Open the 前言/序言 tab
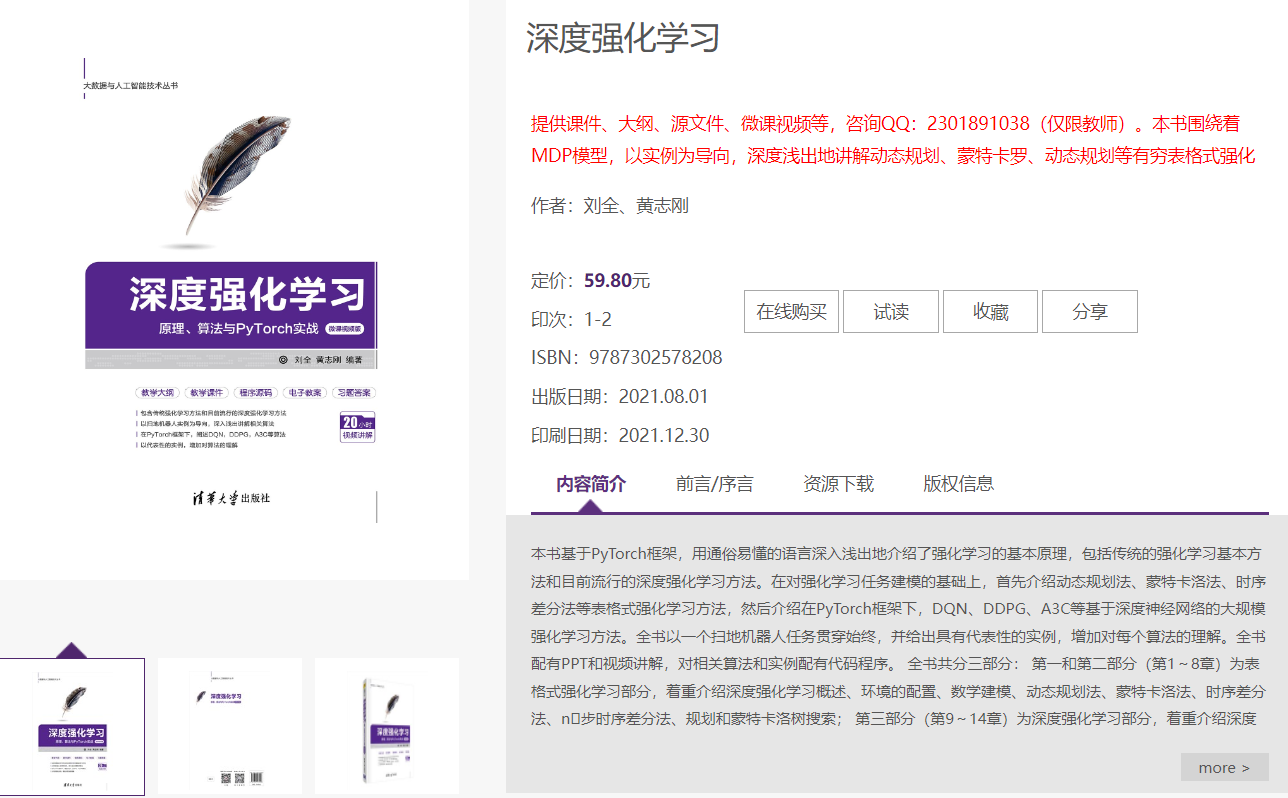Image resolution: width=1288 pixels, height=798 pixels. tap(714, 484)
